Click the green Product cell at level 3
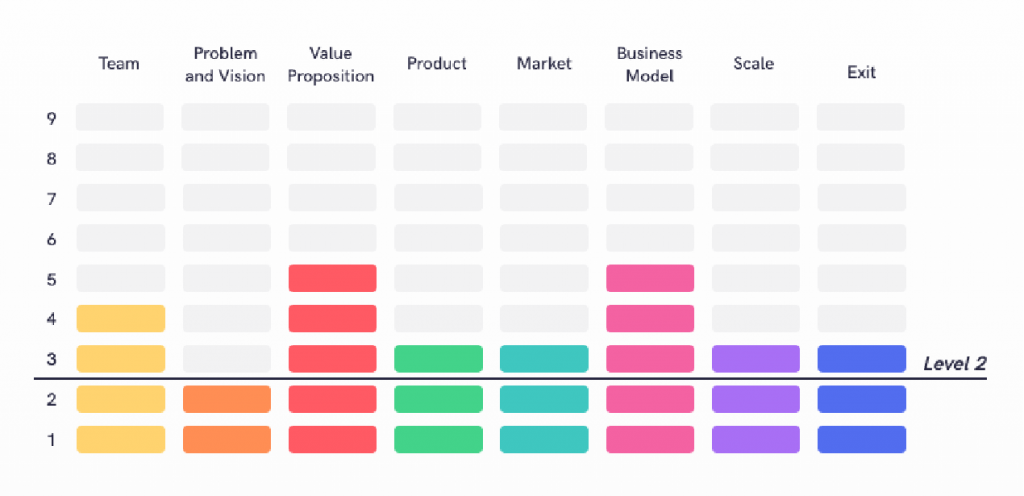This screenshot has width=1024, height=496. click(438, 359)
